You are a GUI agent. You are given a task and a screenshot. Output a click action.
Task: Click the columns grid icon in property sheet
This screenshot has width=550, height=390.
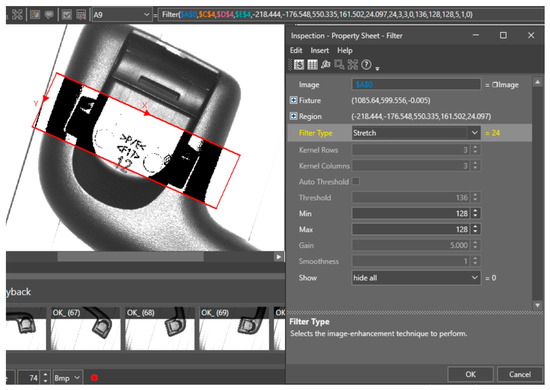point(312,65)
